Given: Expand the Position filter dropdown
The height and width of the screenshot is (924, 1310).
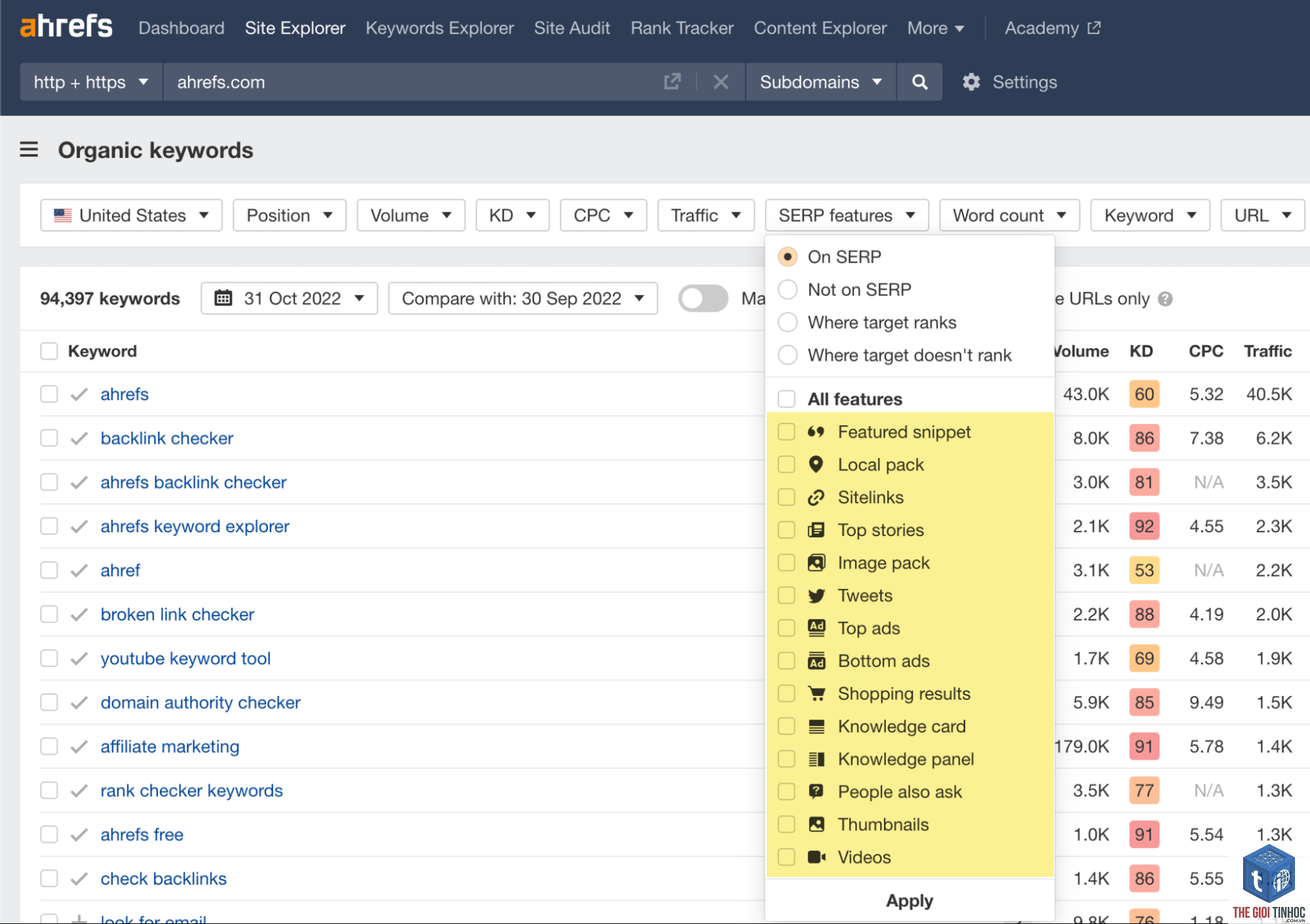Looking at the screenshot, I should (290, 216).
